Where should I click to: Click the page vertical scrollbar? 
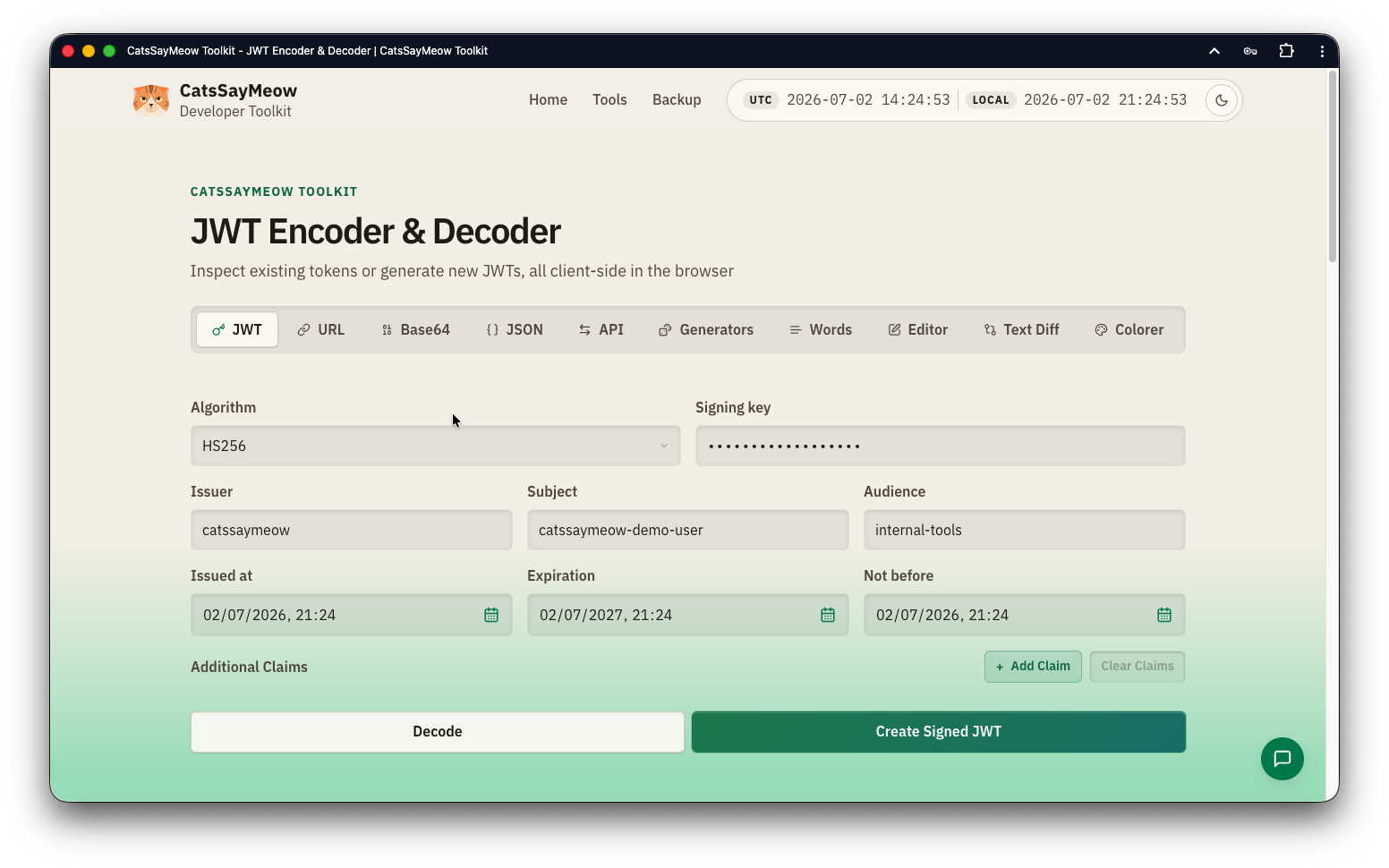point(1332,167)
